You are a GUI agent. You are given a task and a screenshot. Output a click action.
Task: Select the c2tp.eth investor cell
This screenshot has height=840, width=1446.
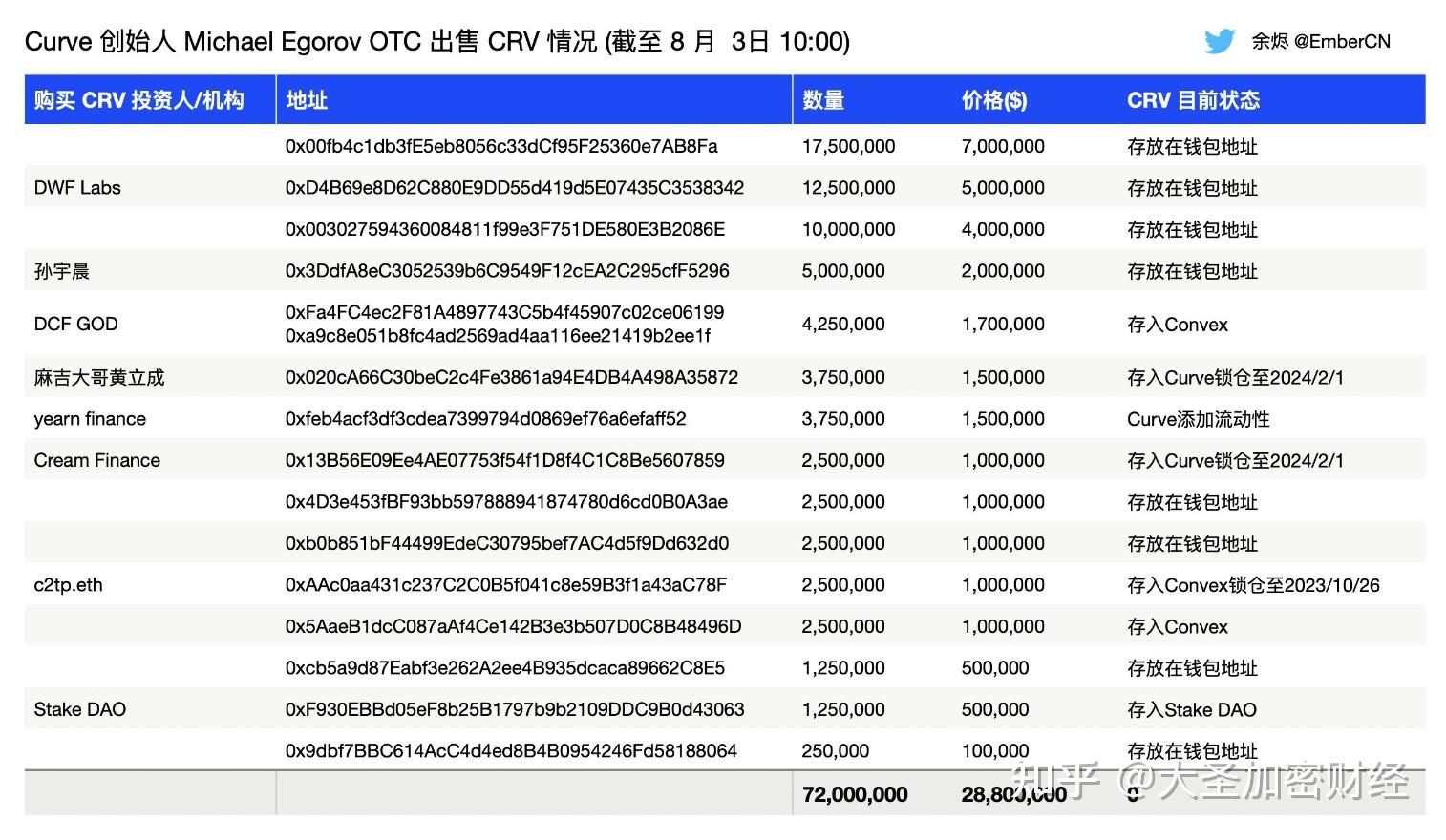68,585
